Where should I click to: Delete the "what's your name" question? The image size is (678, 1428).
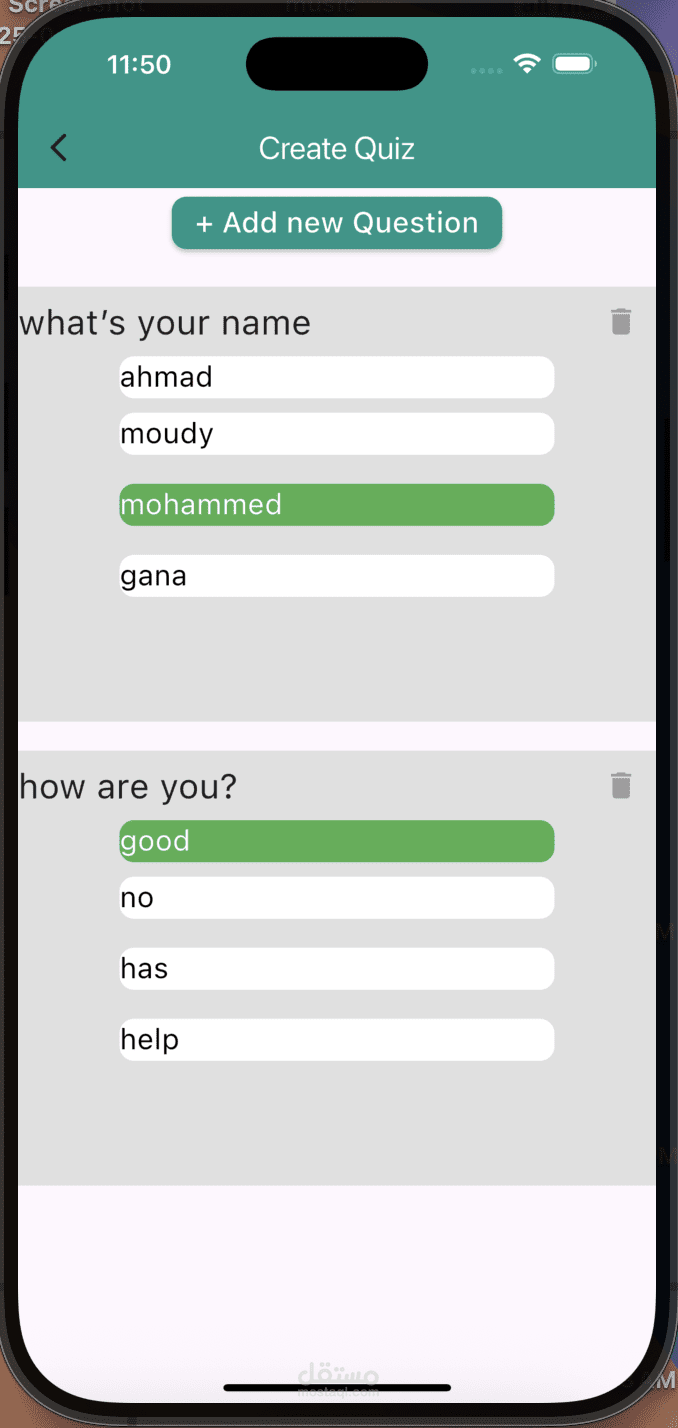pos(621,322)
